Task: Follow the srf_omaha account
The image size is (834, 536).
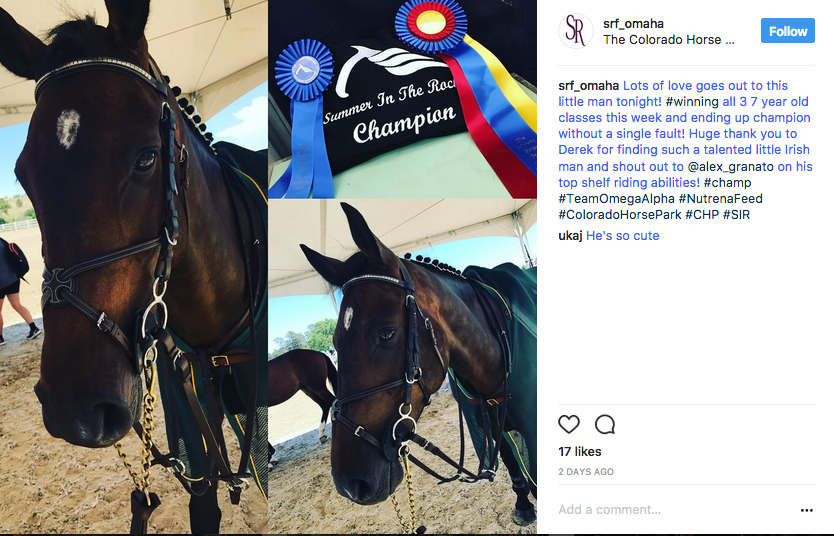Action: click(x=787, y=31)
